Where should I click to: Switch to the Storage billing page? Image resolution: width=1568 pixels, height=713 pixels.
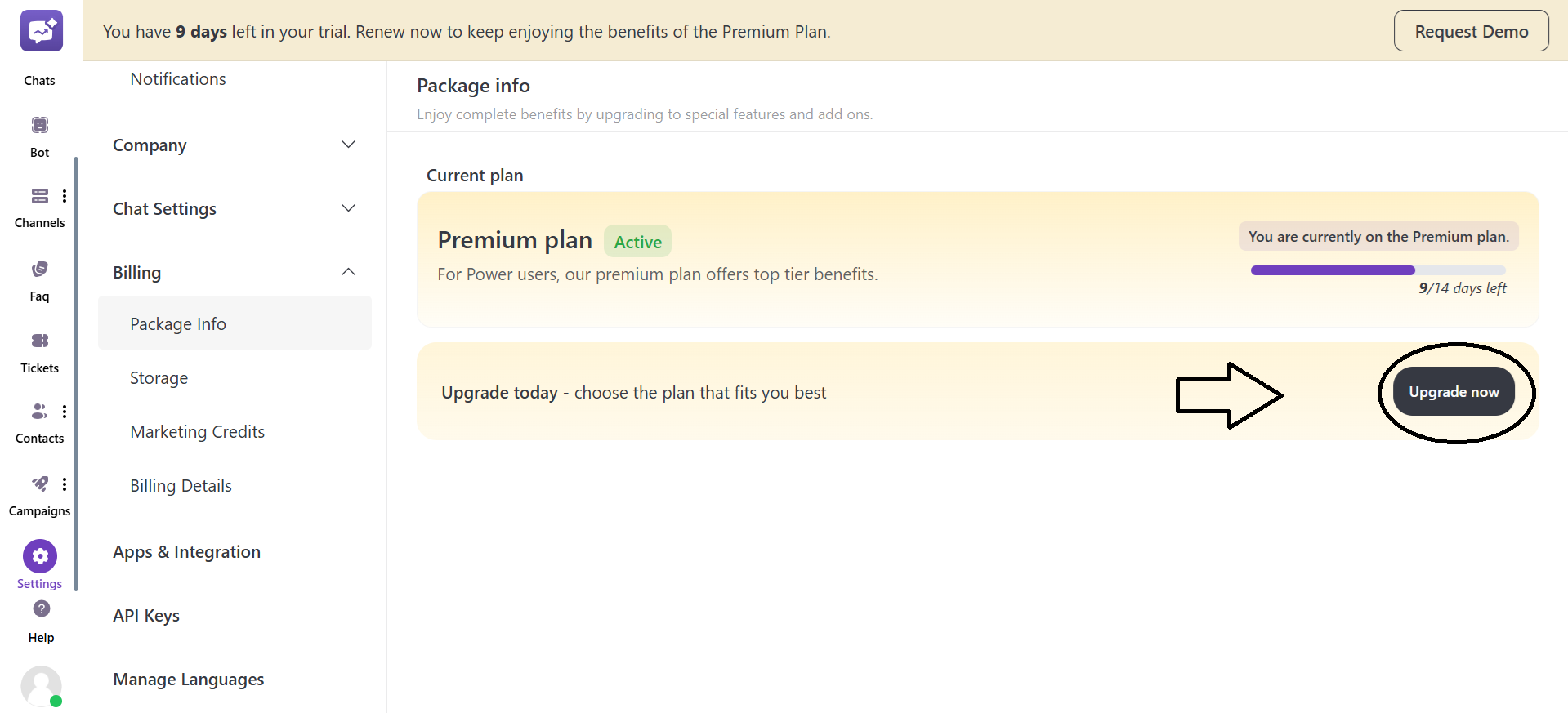click(159, 377)
